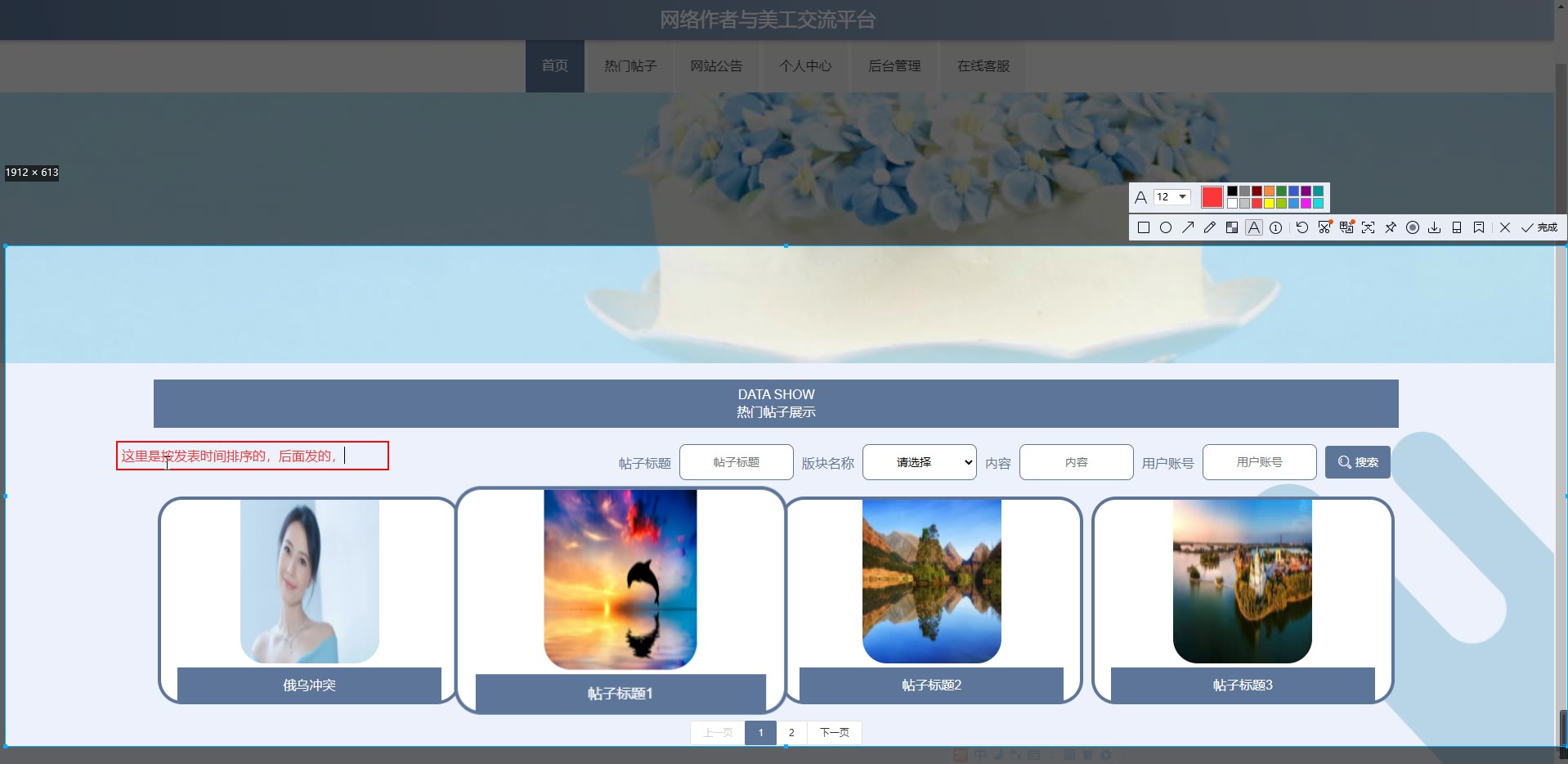Focus the 帖子标题 search input
Viewport: 1568px width, 764px height.
click(x=737, y=462)
